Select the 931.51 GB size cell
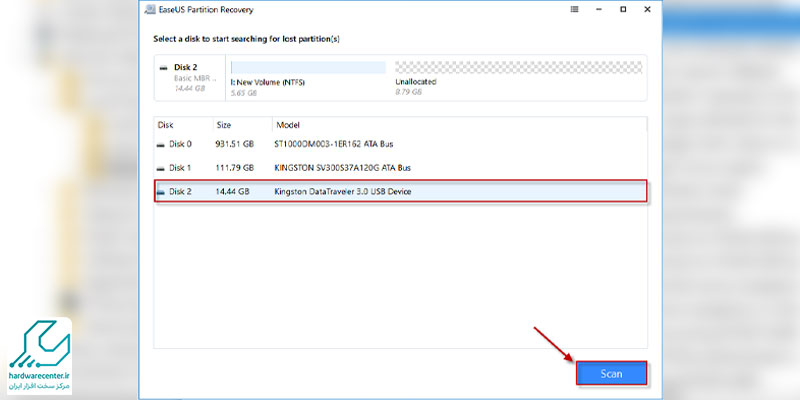This screenshot has height=400, width=800. [235, 144]
